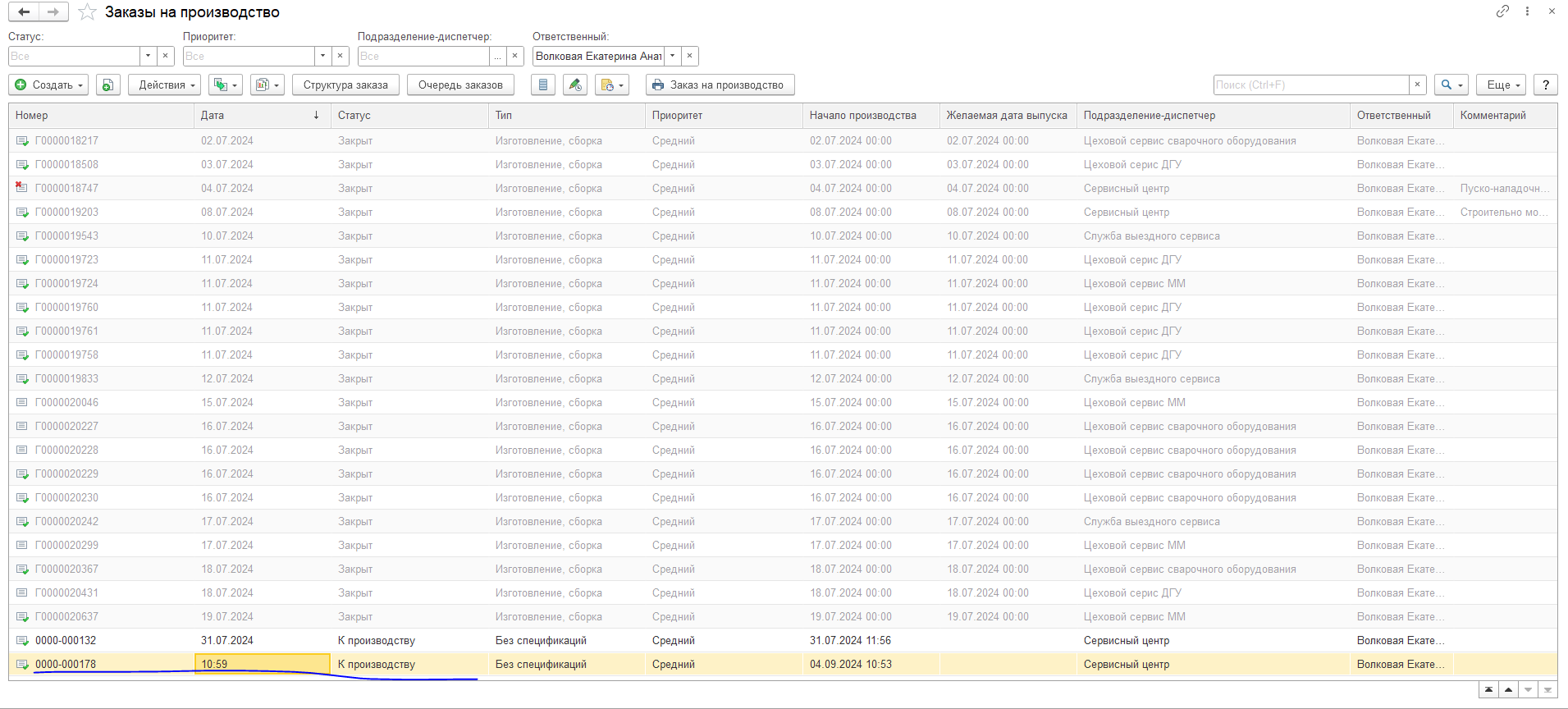
Task: Open the create-based-on dropdown icon
Action: [x=225, y=85]
